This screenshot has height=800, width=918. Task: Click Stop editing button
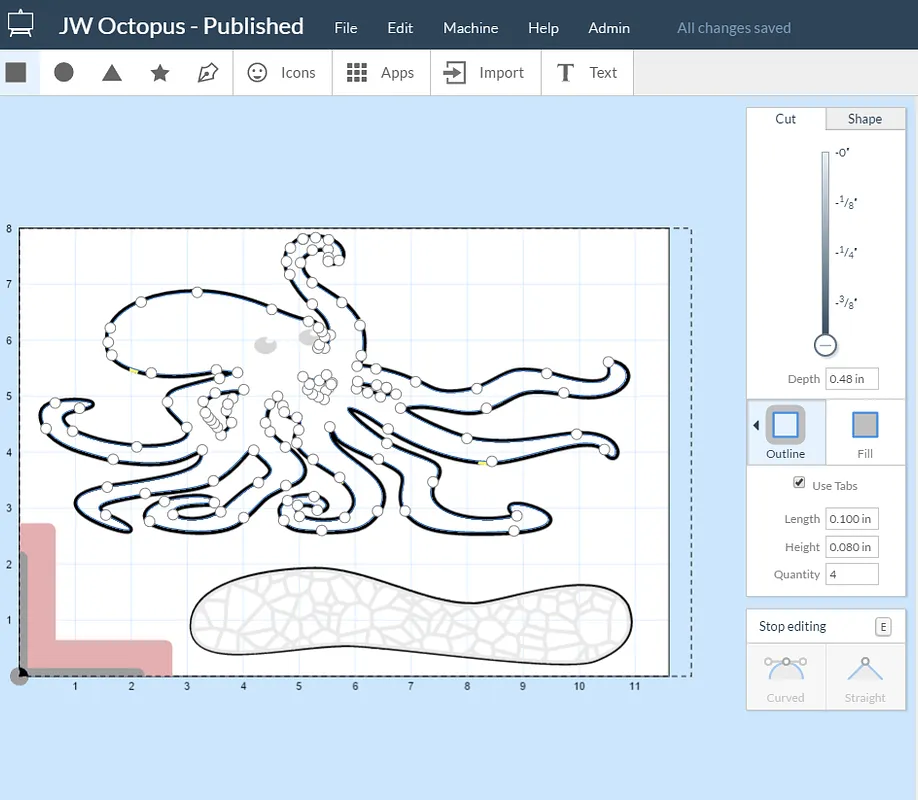(793, 626)
